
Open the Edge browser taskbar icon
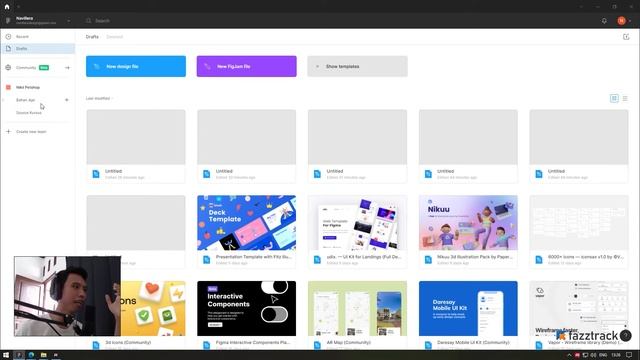[x=31, y=355]
